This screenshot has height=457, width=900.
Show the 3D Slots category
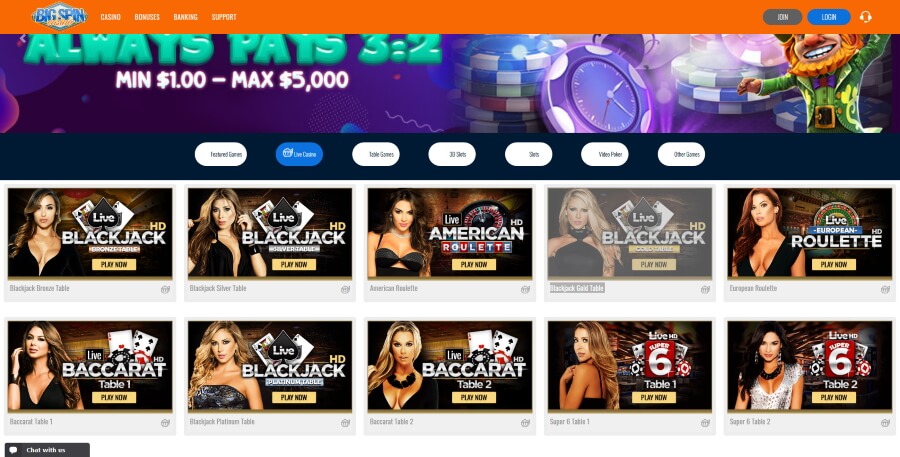(x=452, y=154)
